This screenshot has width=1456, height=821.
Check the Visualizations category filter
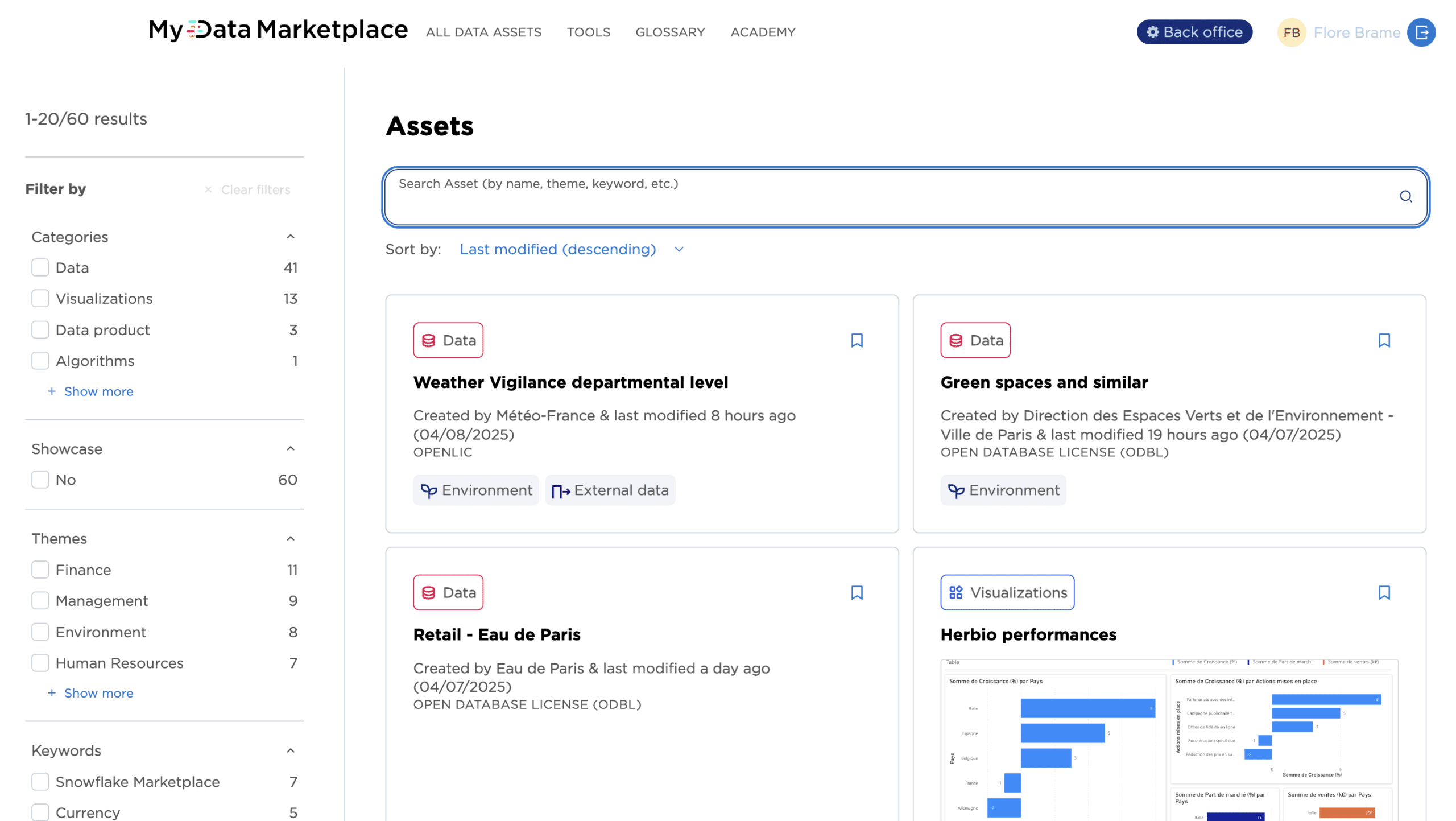click(x=40, y=299)
